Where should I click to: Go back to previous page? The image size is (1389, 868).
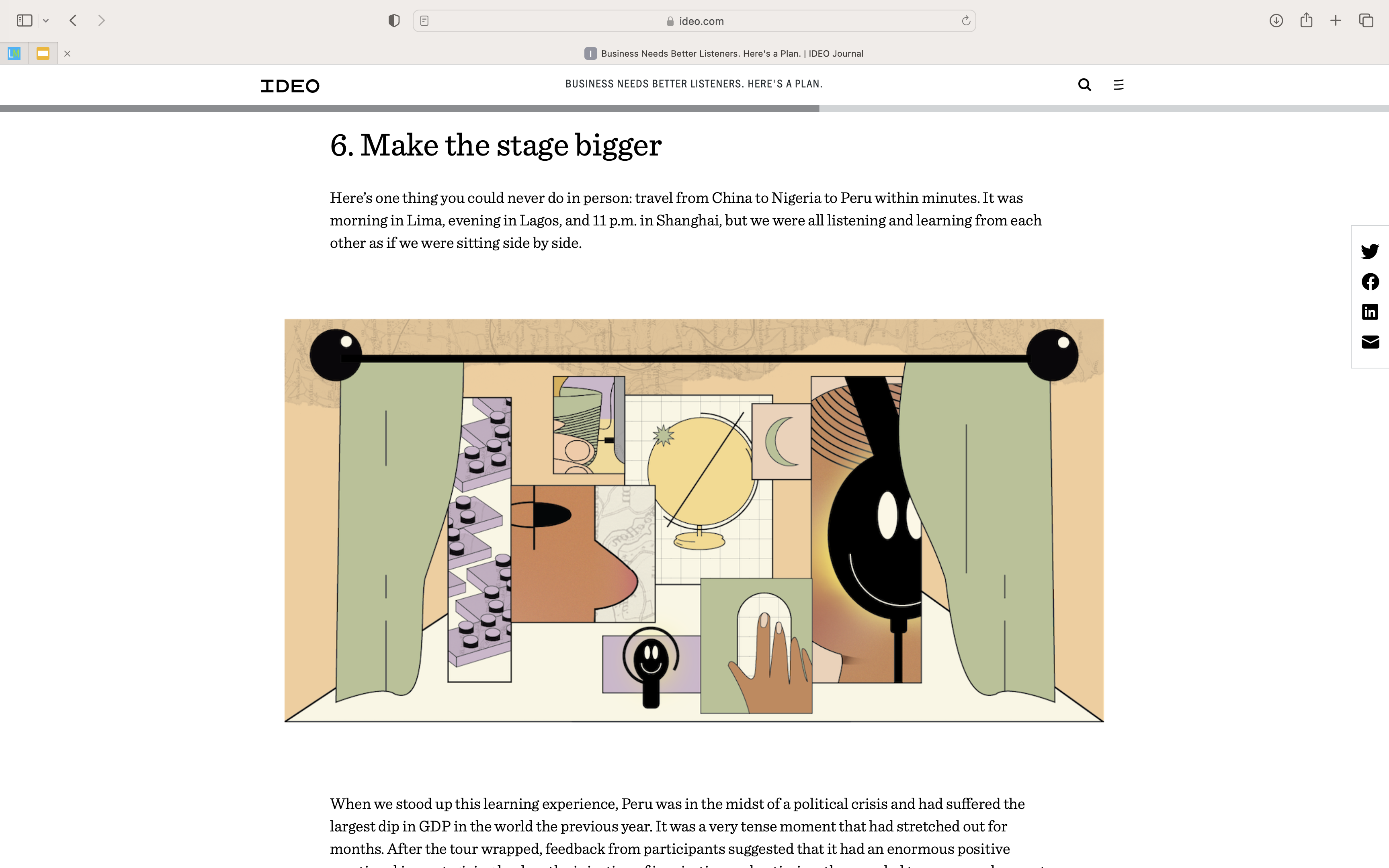click(x=73, y=21)
